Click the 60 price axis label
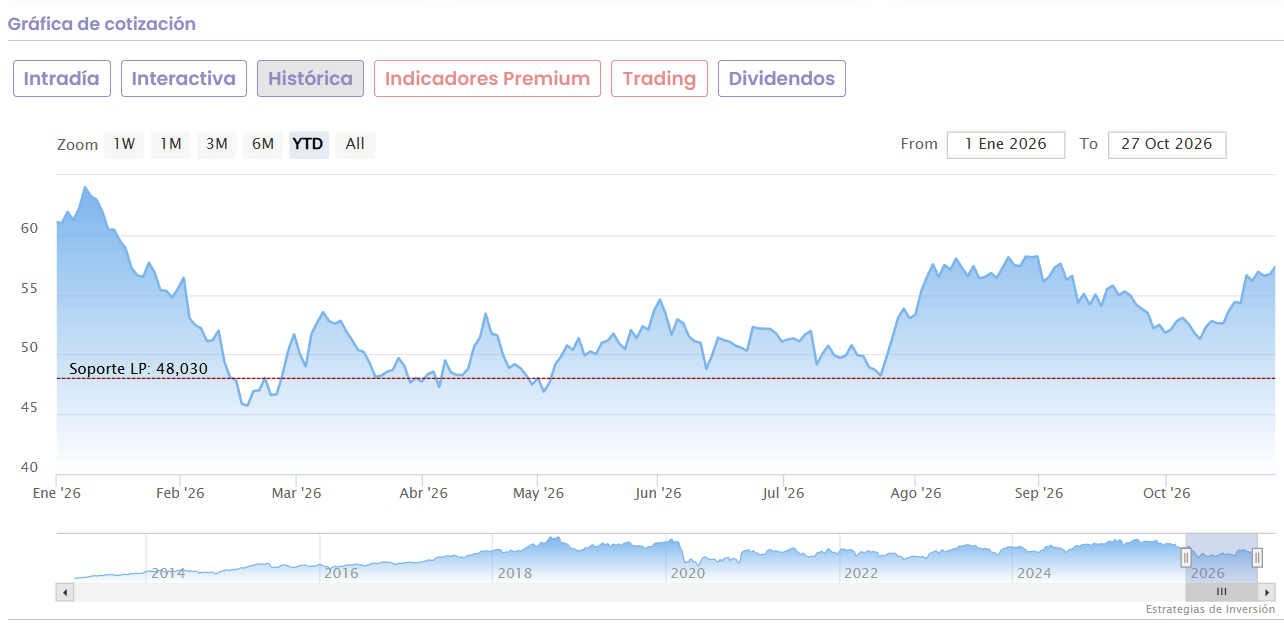This screenshot has height=631, width=1284. [x=29, y=228]
